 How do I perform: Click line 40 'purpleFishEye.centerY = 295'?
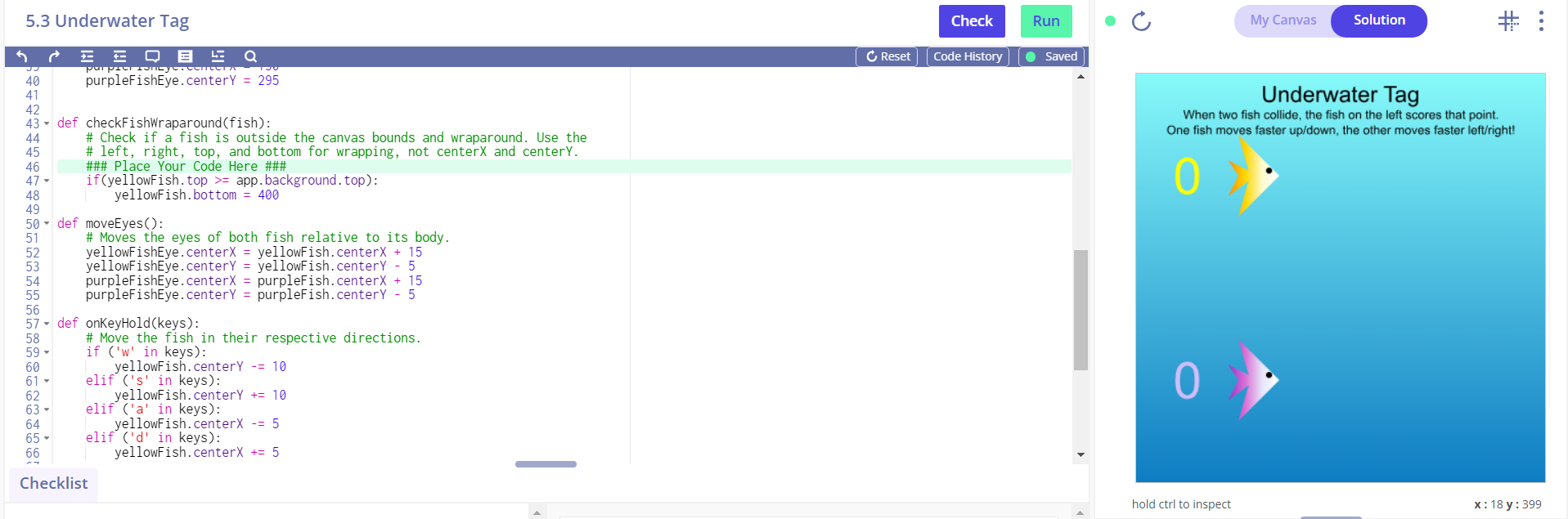(182, 81)
